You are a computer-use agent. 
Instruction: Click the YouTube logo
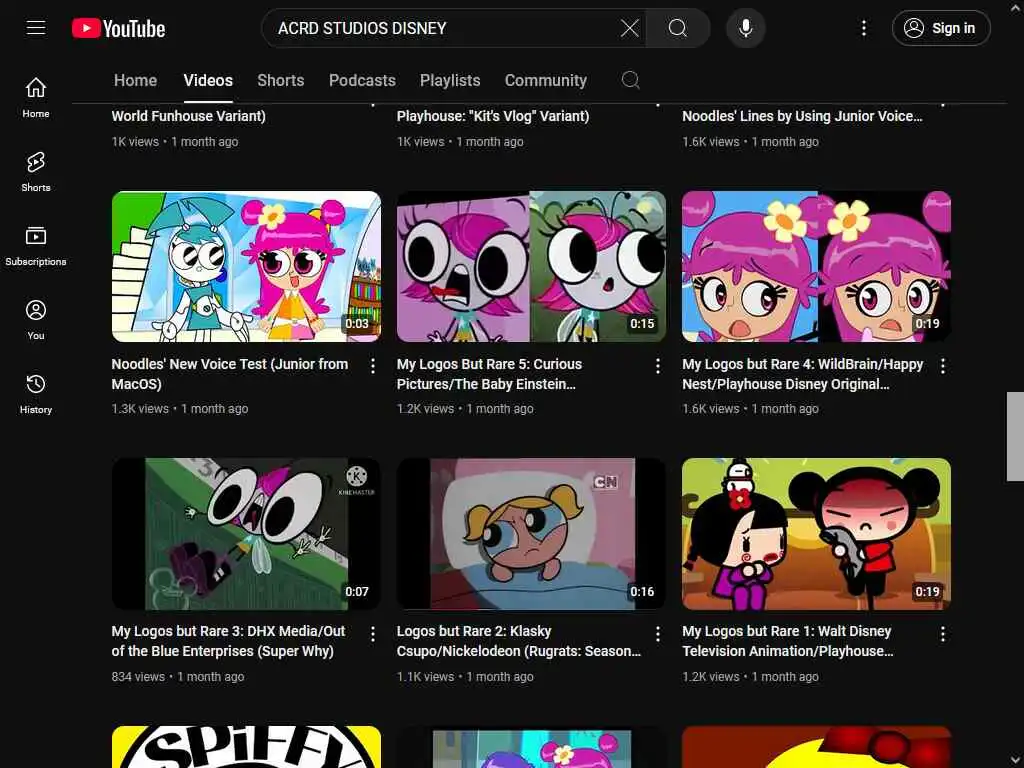[x=118, y=28]
